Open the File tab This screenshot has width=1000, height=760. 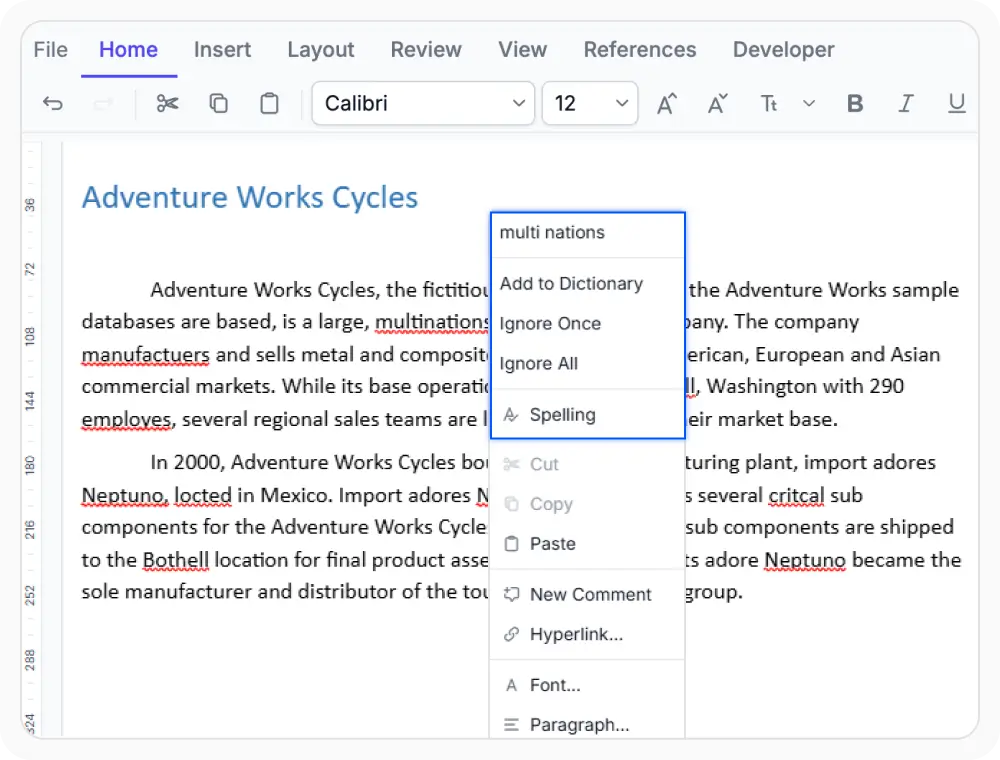coord(50,50)
